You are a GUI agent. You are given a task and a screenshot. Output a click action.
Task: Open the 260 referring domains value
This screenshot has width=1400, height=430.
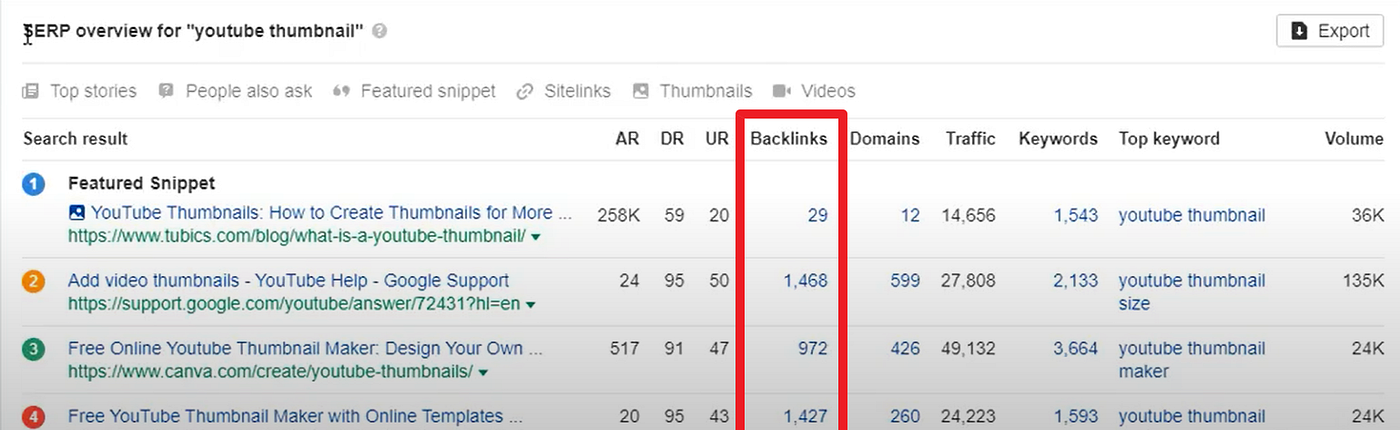pyautogui.click(x=905, y=417)
